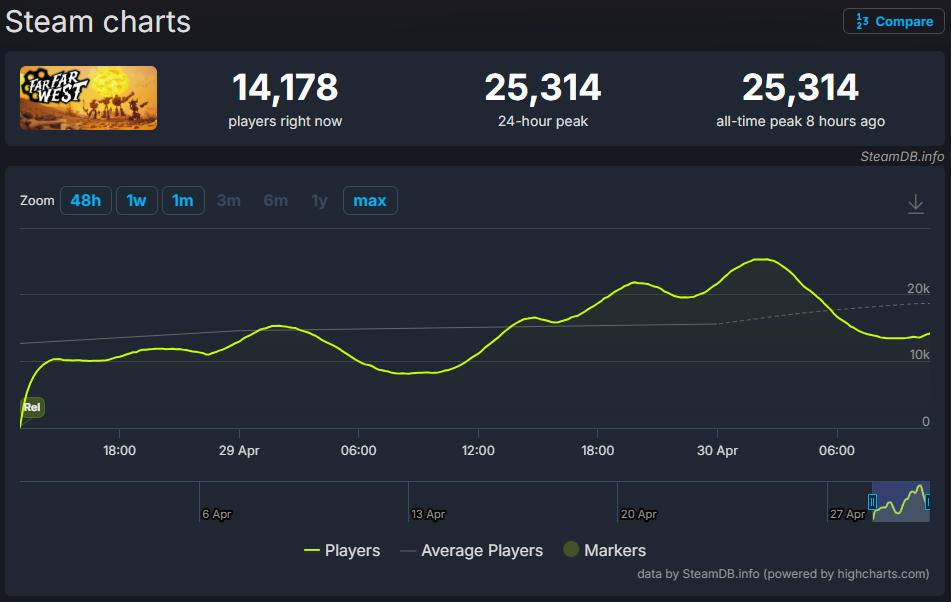Set chart zoom to 1w
This screenshot has width=951, height=602.
[136, 201]
